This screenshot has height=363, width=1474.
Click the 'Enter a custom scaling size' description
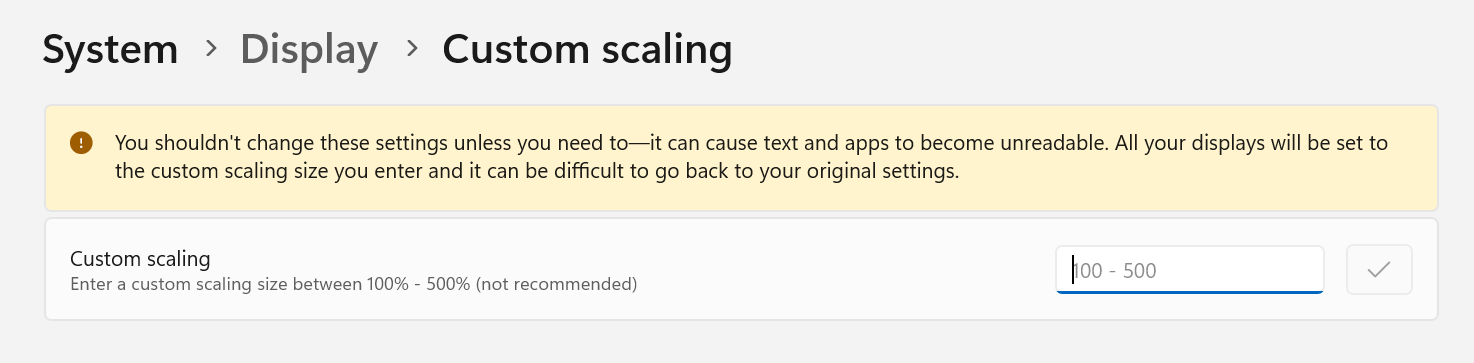point(353,285)
